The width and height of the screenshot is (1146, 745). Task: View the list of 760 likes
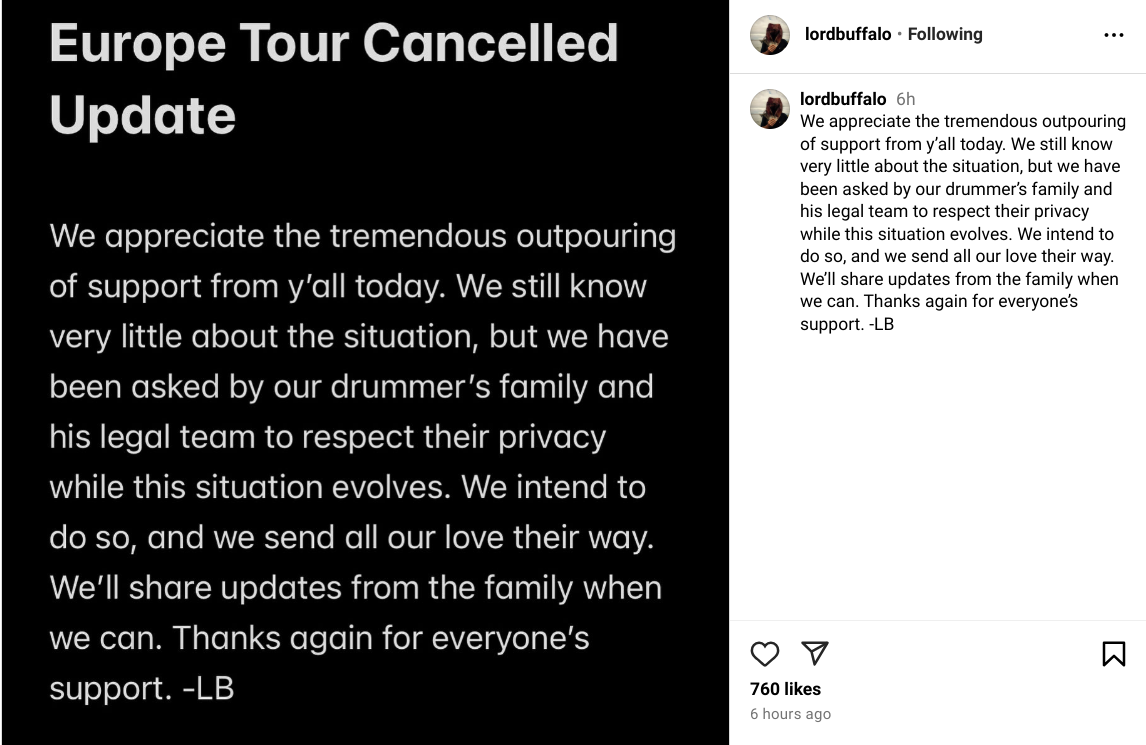coord(785,689)
